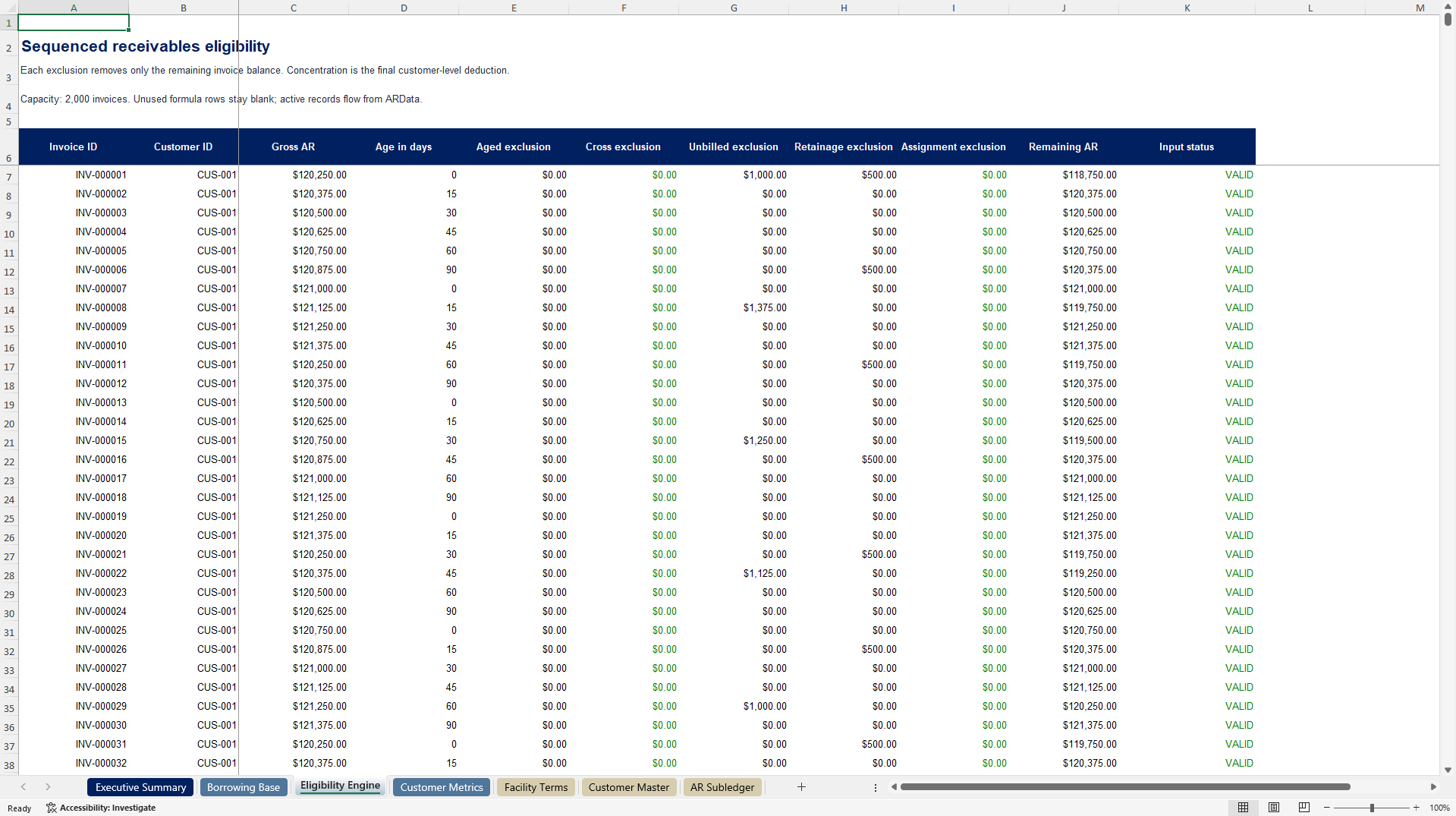Screen dimensions: 1456x816
Task: Click the horizontal scrollbar thumb
Action: pyautogui.click(x=1125, y=787)
